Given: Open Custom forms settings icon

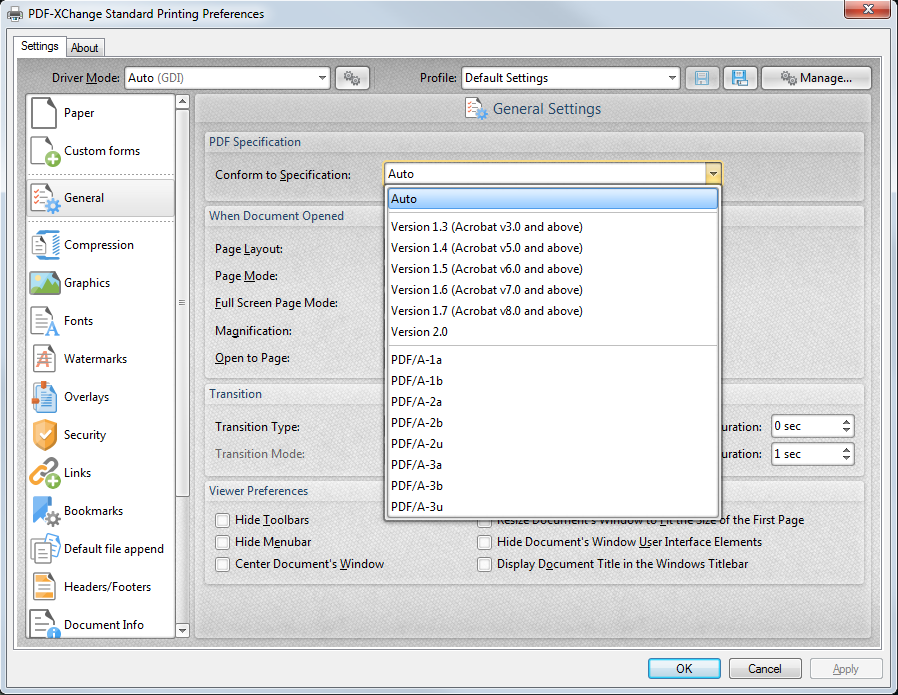Looking at the screenshot, I should tap(45, 151).
